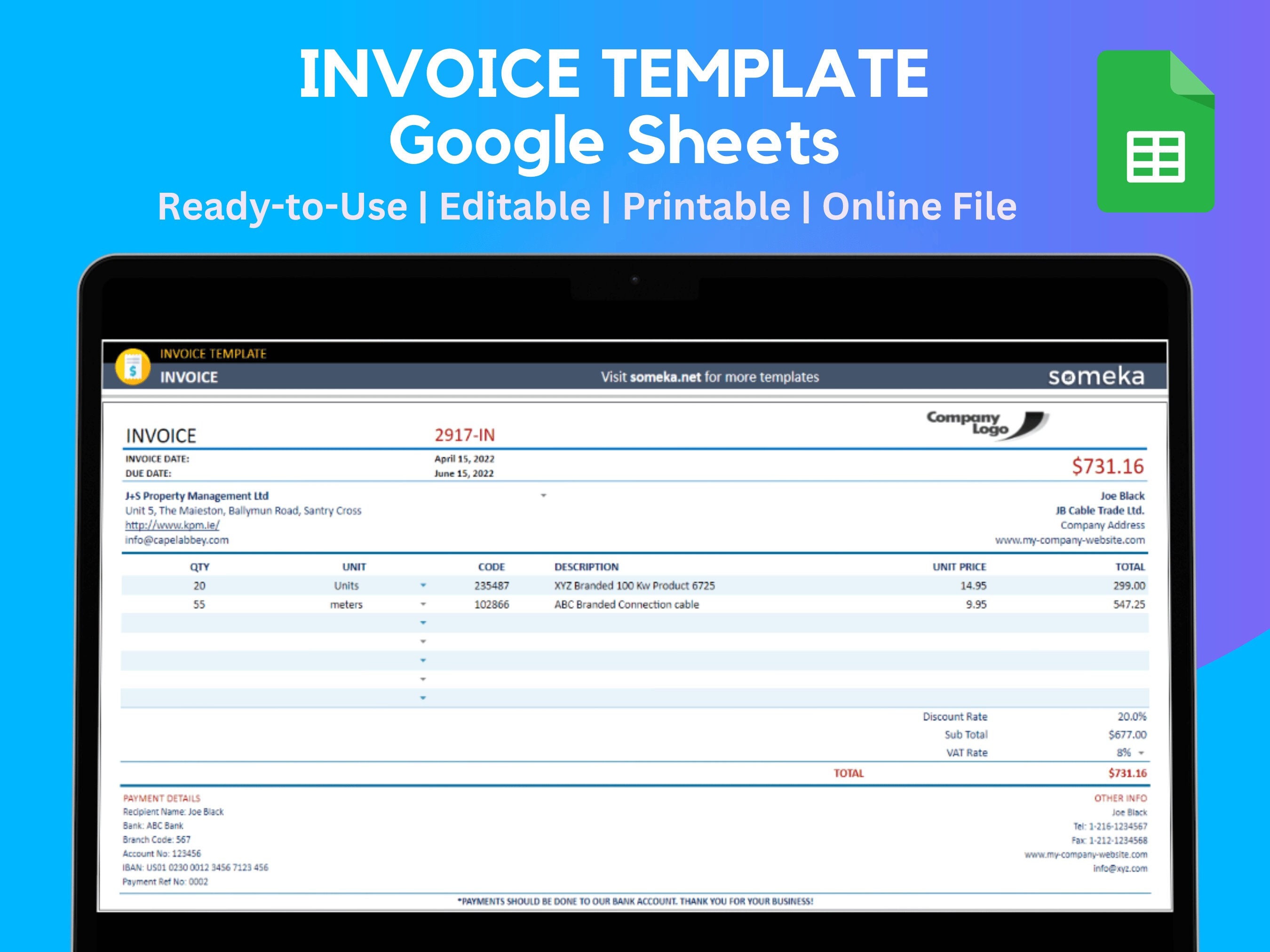The width and height of the screenshot is (1270, 952).
Task: Select the Joe Black name under invoice amount
Action: pyautogui.click(x=1122, y=496)
